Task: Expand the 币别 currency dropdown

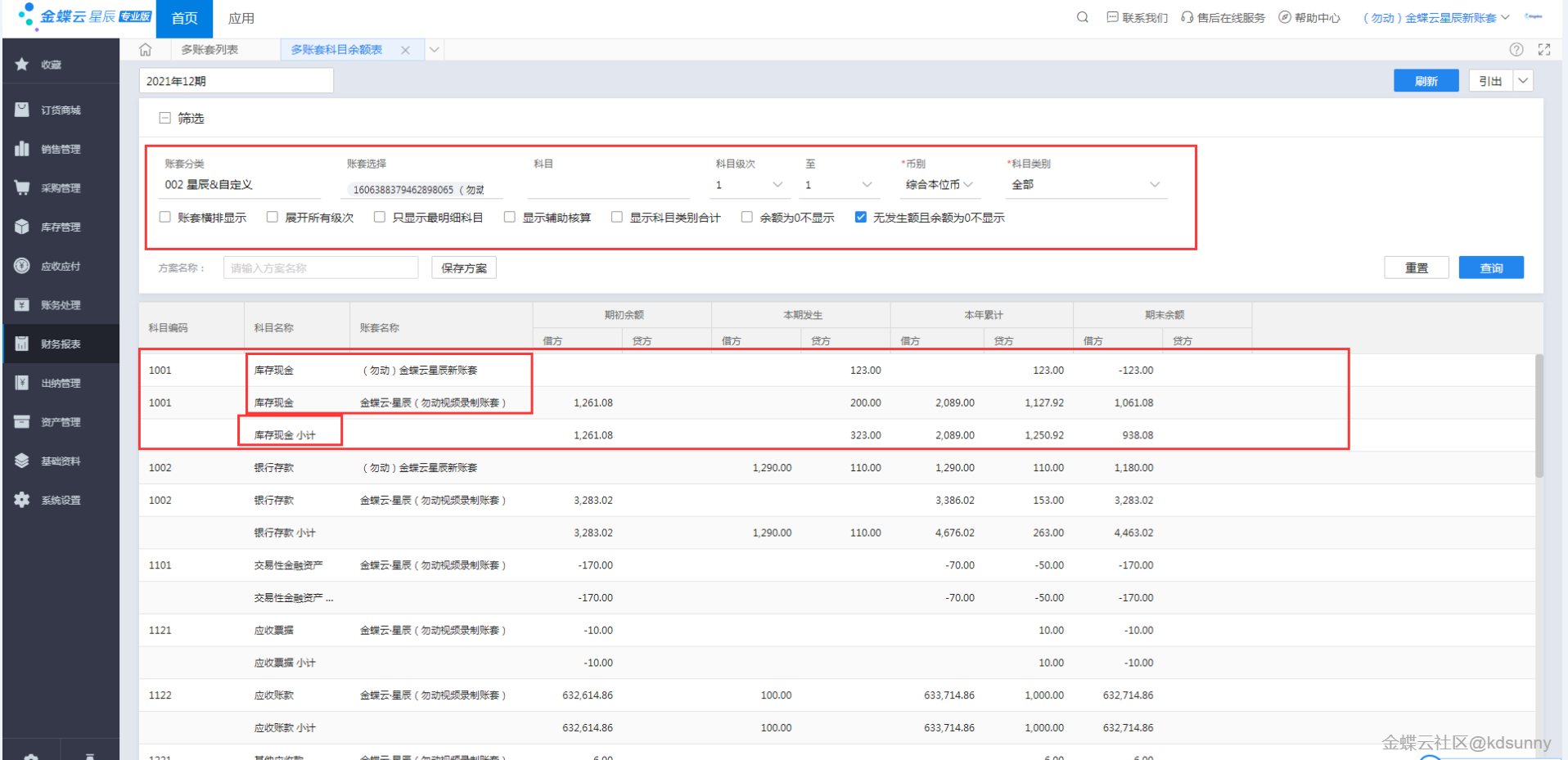Action: [939, 185]
